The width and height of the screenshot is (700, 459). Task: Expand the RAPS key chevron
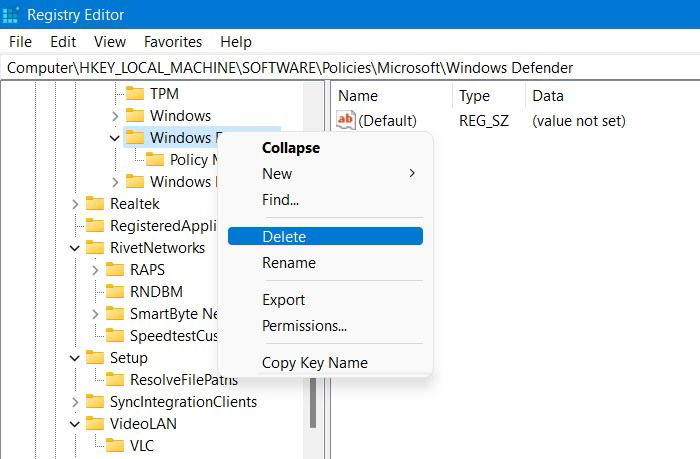point(95,270)
